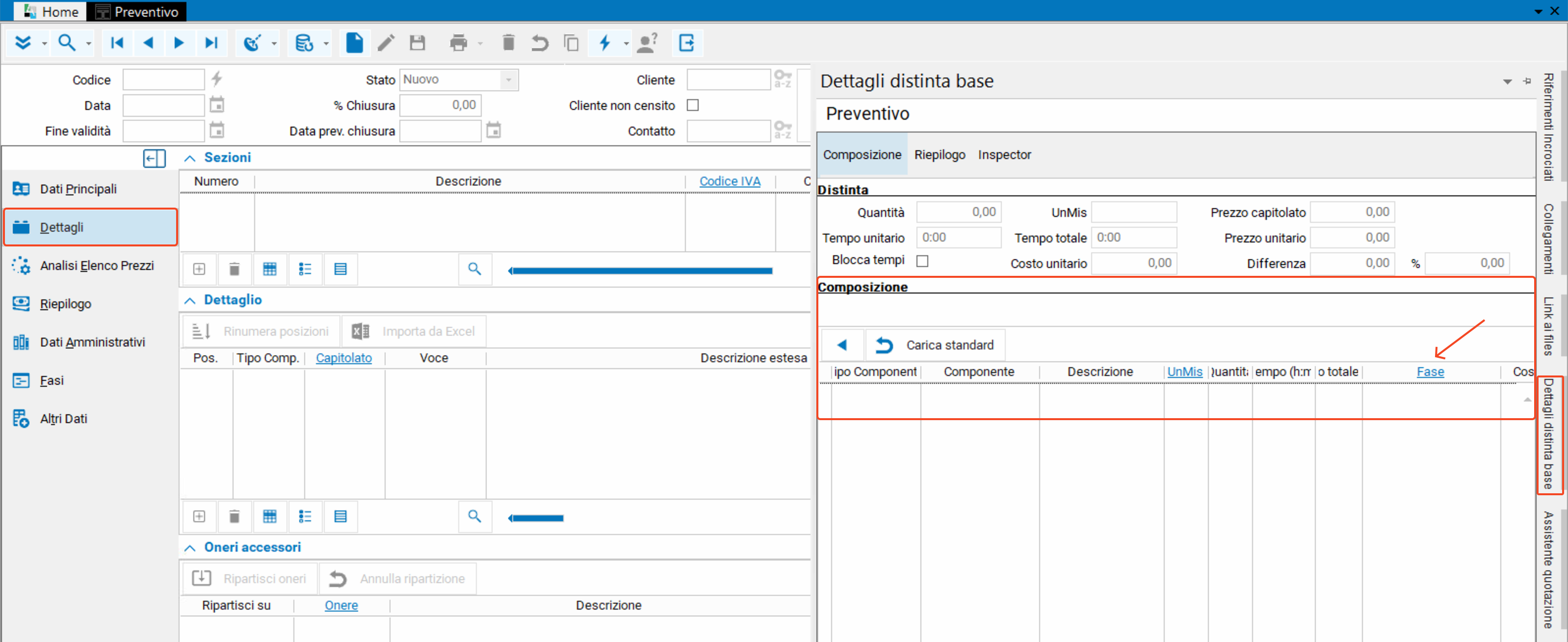The image size is (1568, 642).
Task: Click the Quantità field in Distinta
Action: point(959,212)
